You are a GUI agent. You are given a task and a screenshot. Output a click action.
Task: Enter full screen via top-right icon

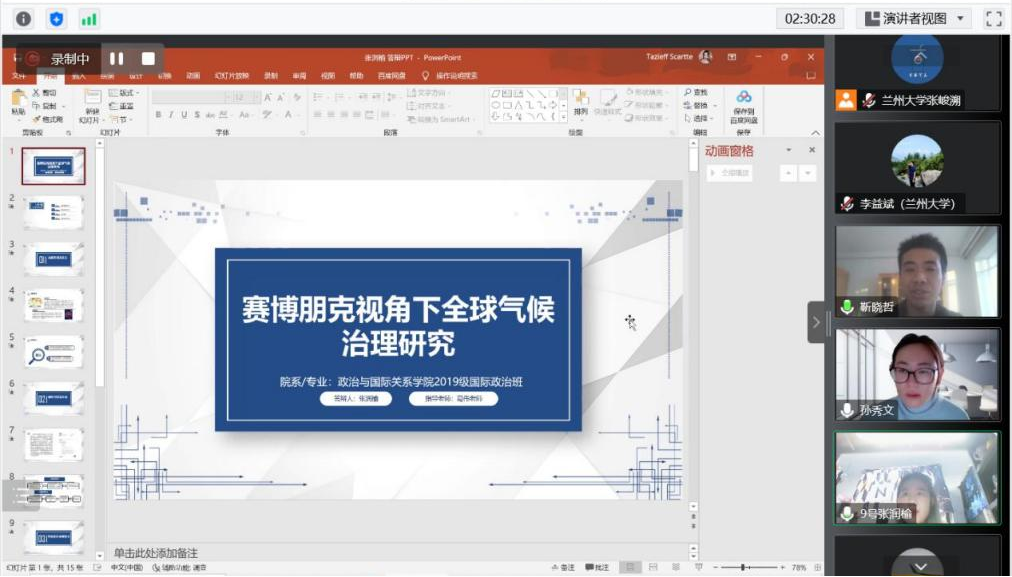(x=993, y=19)
